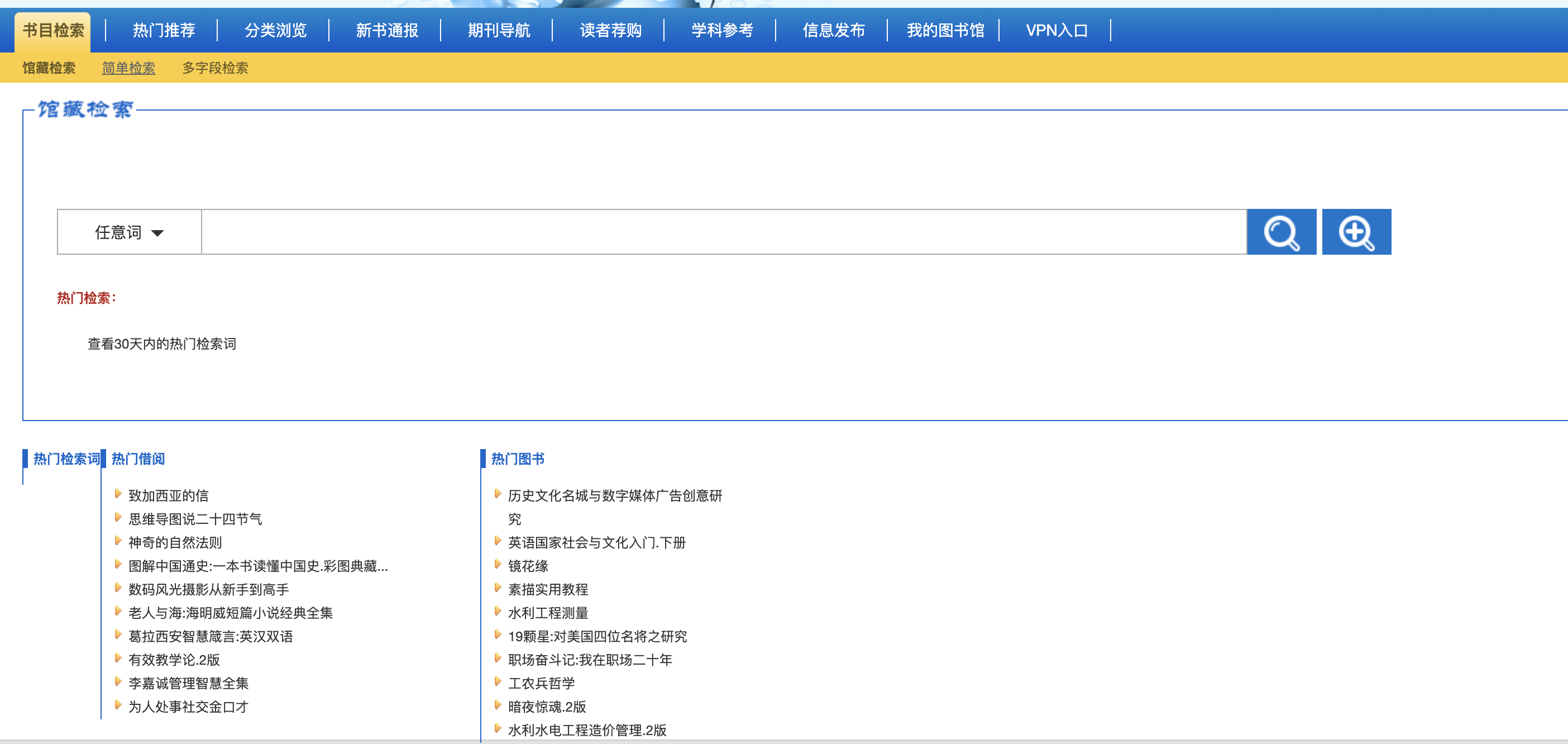Select the 热门检索词 section tab
This screenshot has width=1568, height=744.
[x=66, y=459]
